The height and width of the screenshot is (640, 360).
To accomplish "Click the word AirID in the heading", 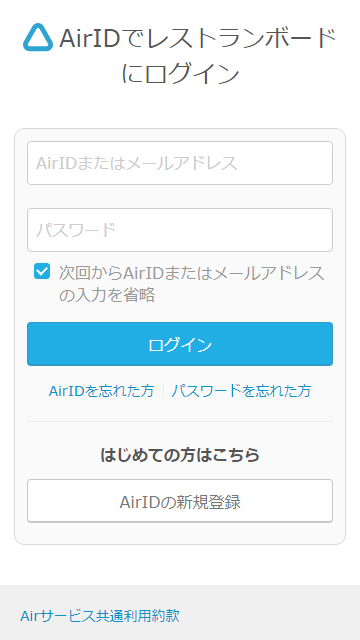I will point(89,39).
